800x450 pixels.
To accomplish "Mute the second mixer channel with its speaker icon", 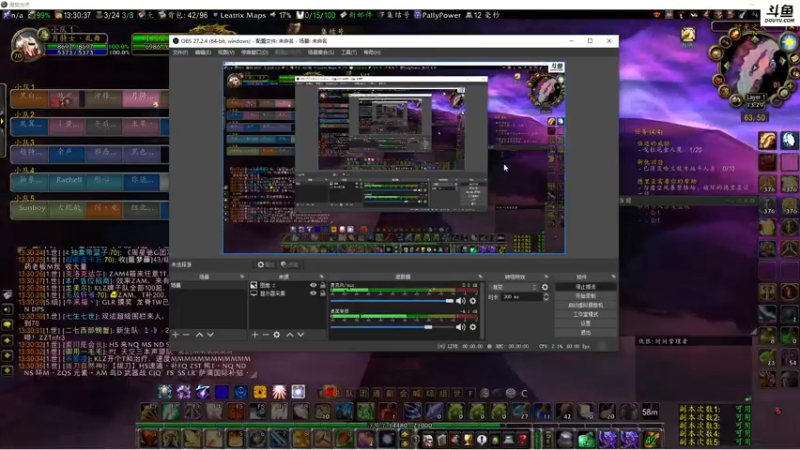I will (461, 327).
